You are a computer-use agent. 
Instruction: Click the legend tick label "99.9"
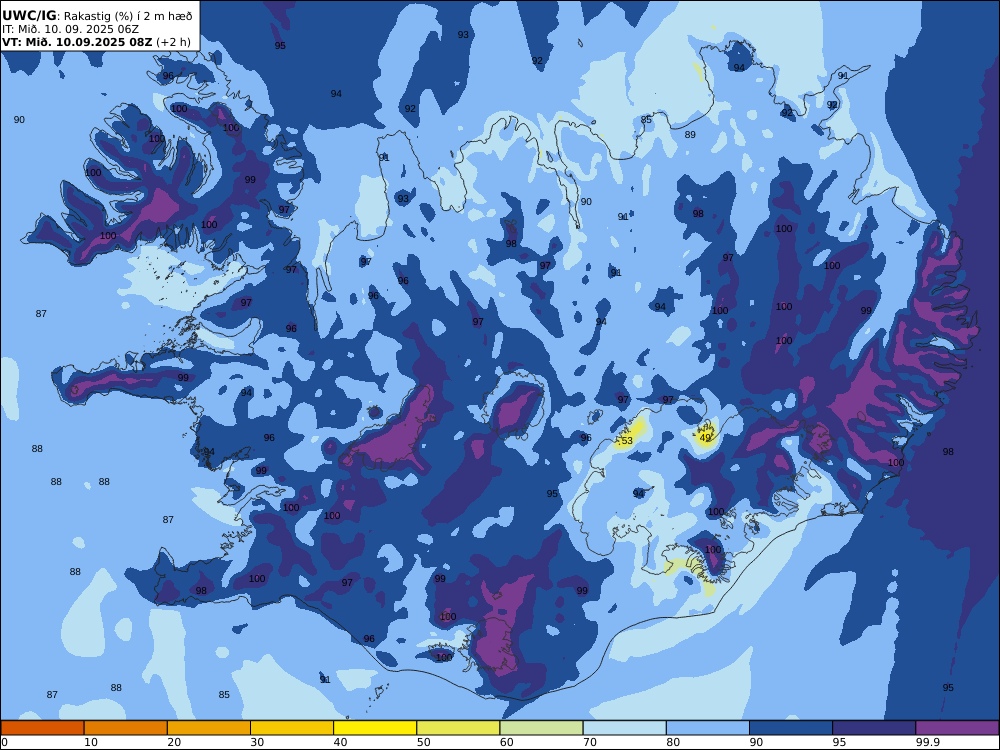927,742
